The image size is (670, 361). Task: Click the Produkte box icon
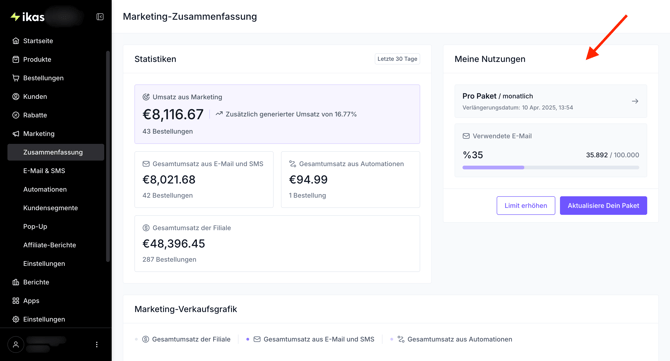16,59
